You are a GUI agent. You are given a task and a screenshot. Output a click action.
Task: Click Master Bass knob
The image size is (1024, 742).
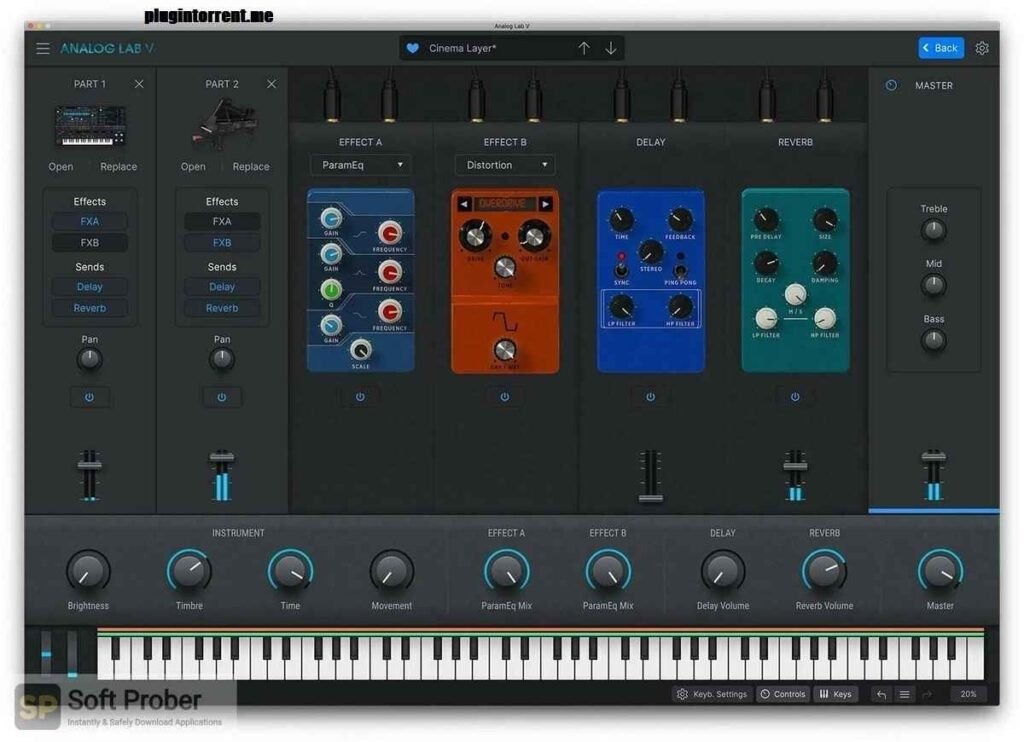[933, 340]
